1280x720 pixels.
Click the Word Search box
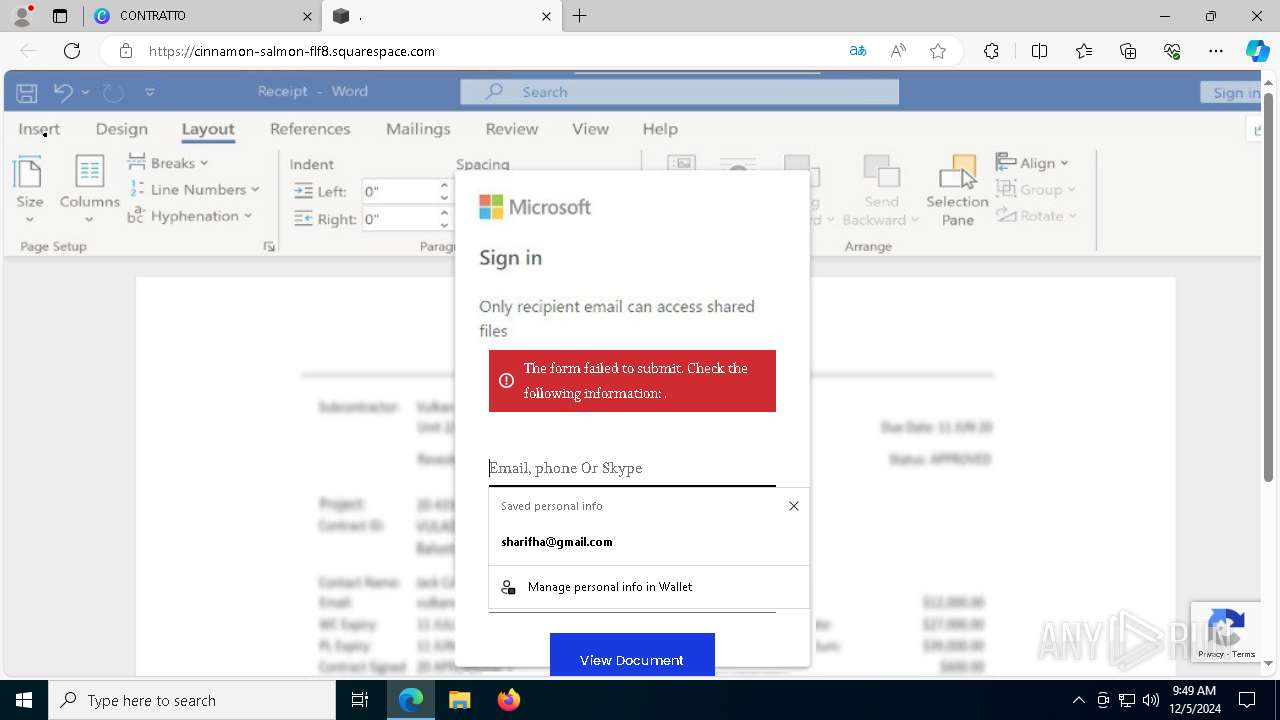click(680, 92)
